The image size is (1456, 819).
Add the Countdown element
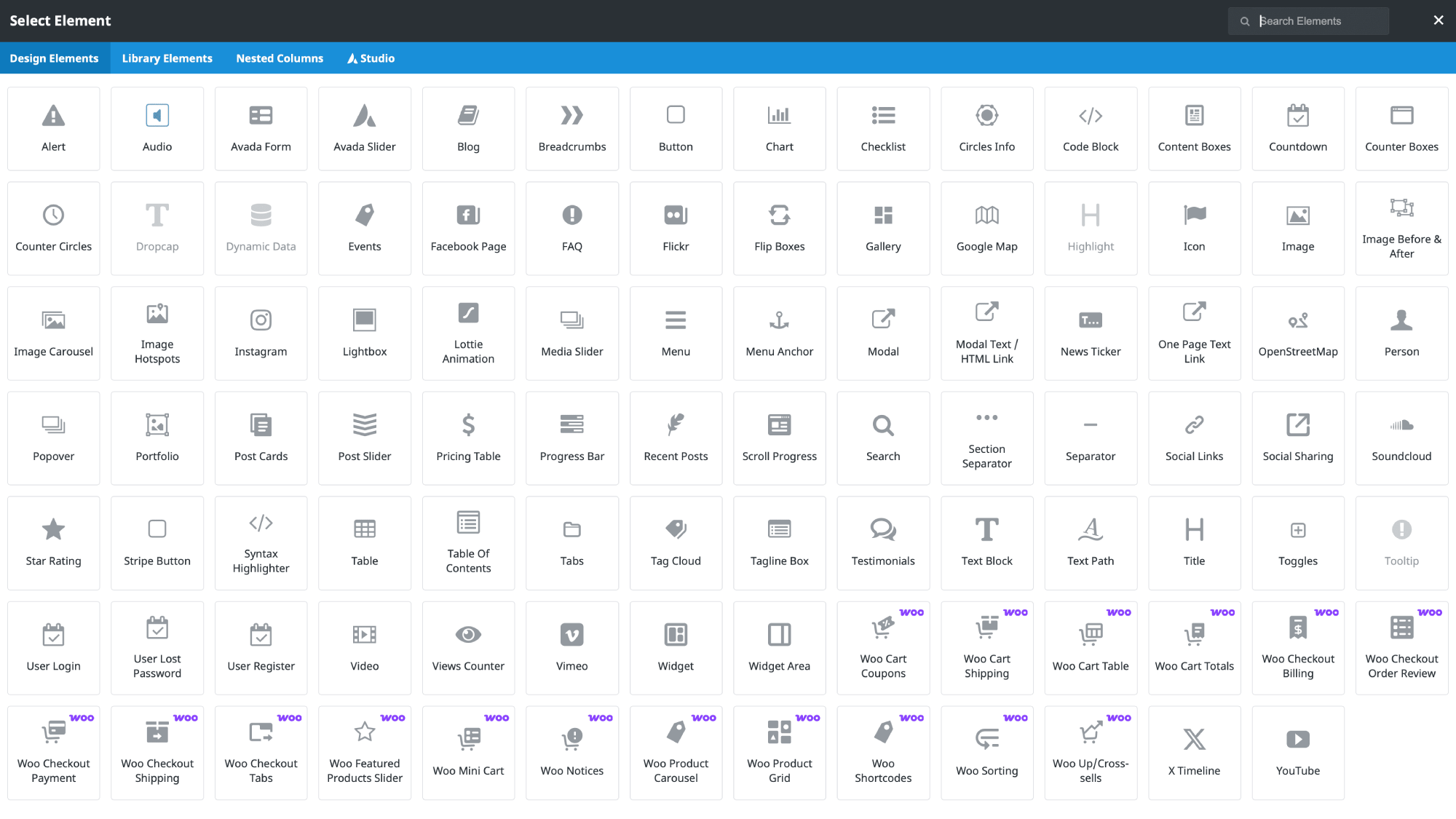1297,129
